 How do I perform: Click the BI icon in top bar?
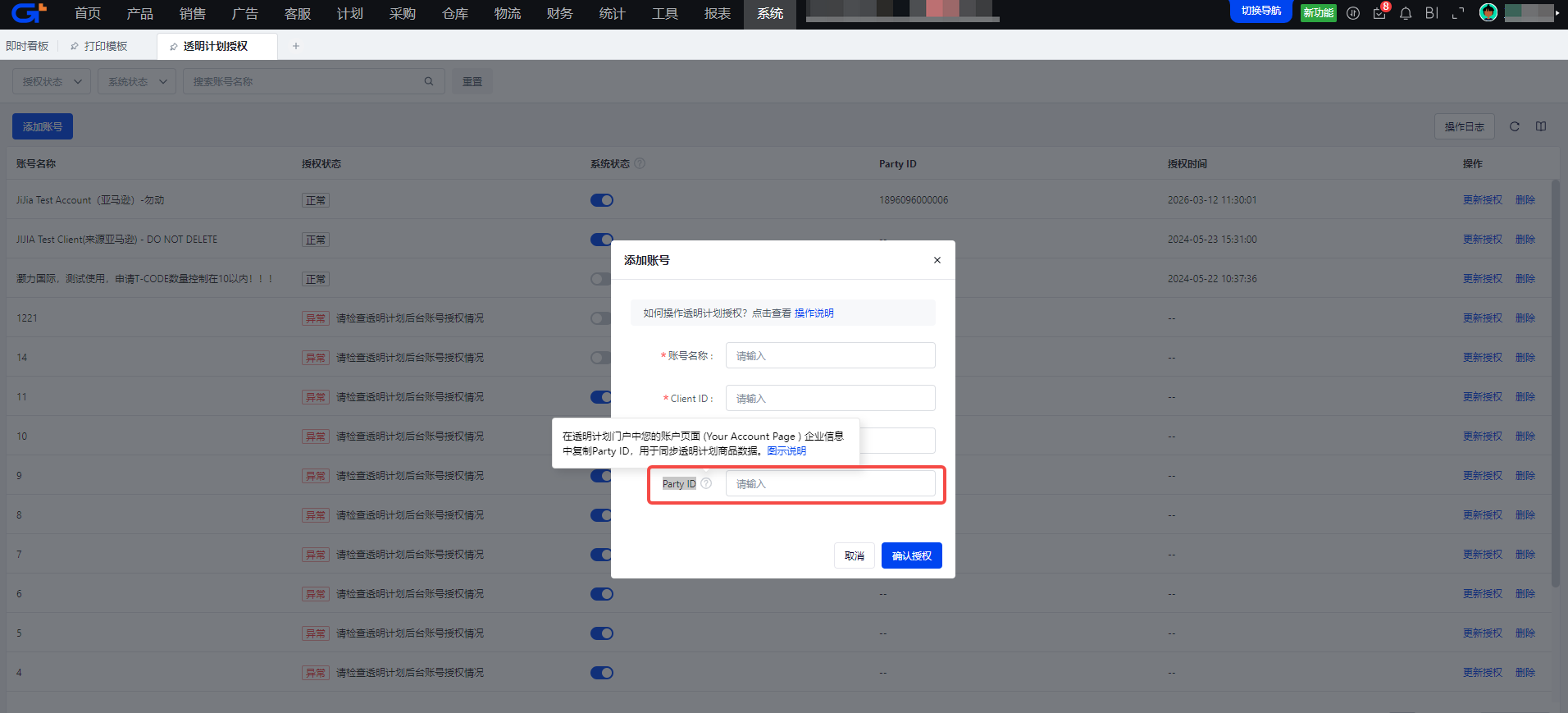click(1432, 13)
